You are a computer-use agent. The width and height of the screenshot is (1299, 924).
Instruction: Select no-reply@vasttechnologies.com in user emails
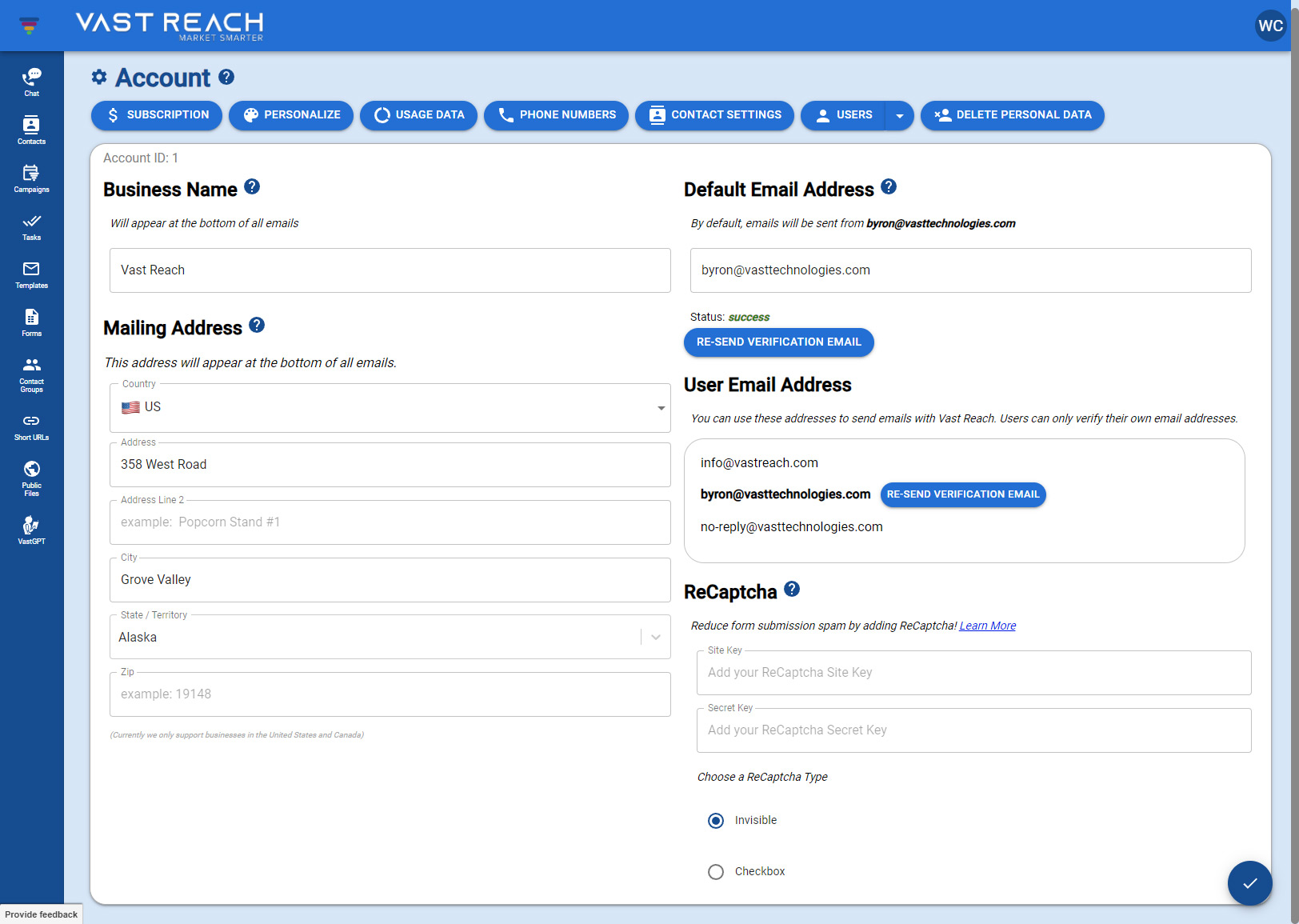tap(792, 526)
